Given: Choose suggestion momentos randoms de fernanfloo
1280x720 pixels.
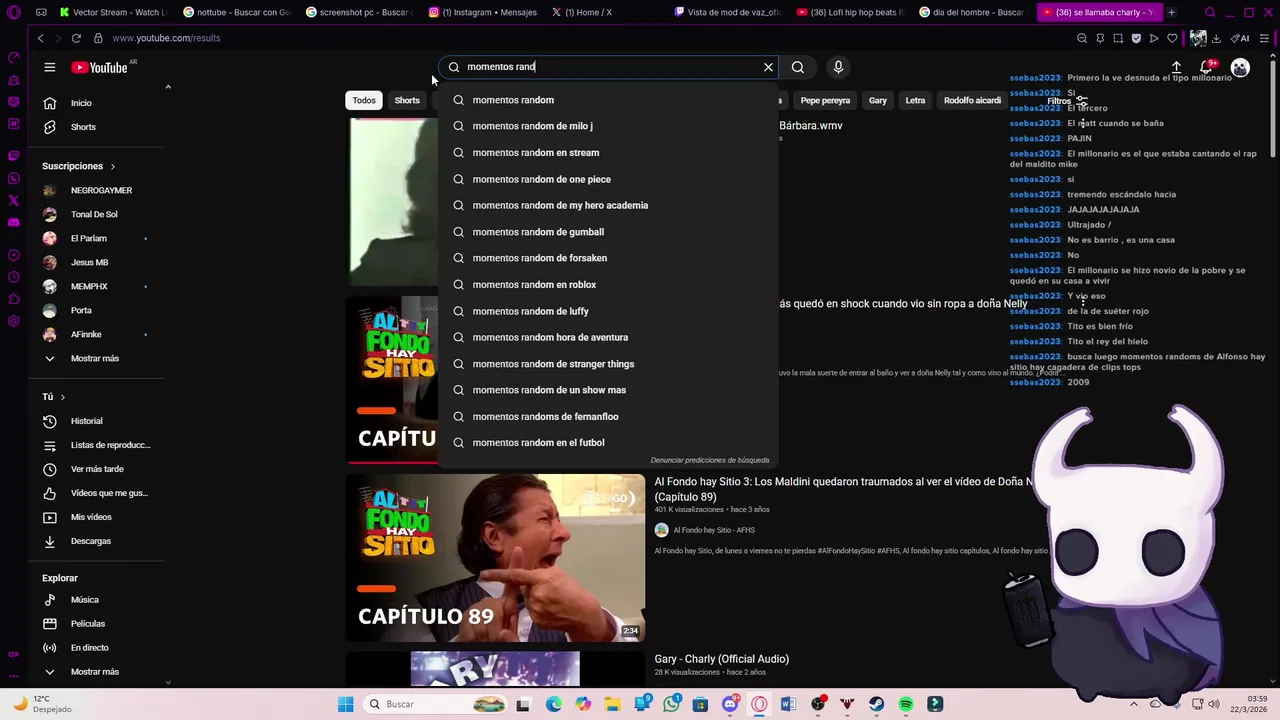Looking at the screenshot, I should point(608,416).
